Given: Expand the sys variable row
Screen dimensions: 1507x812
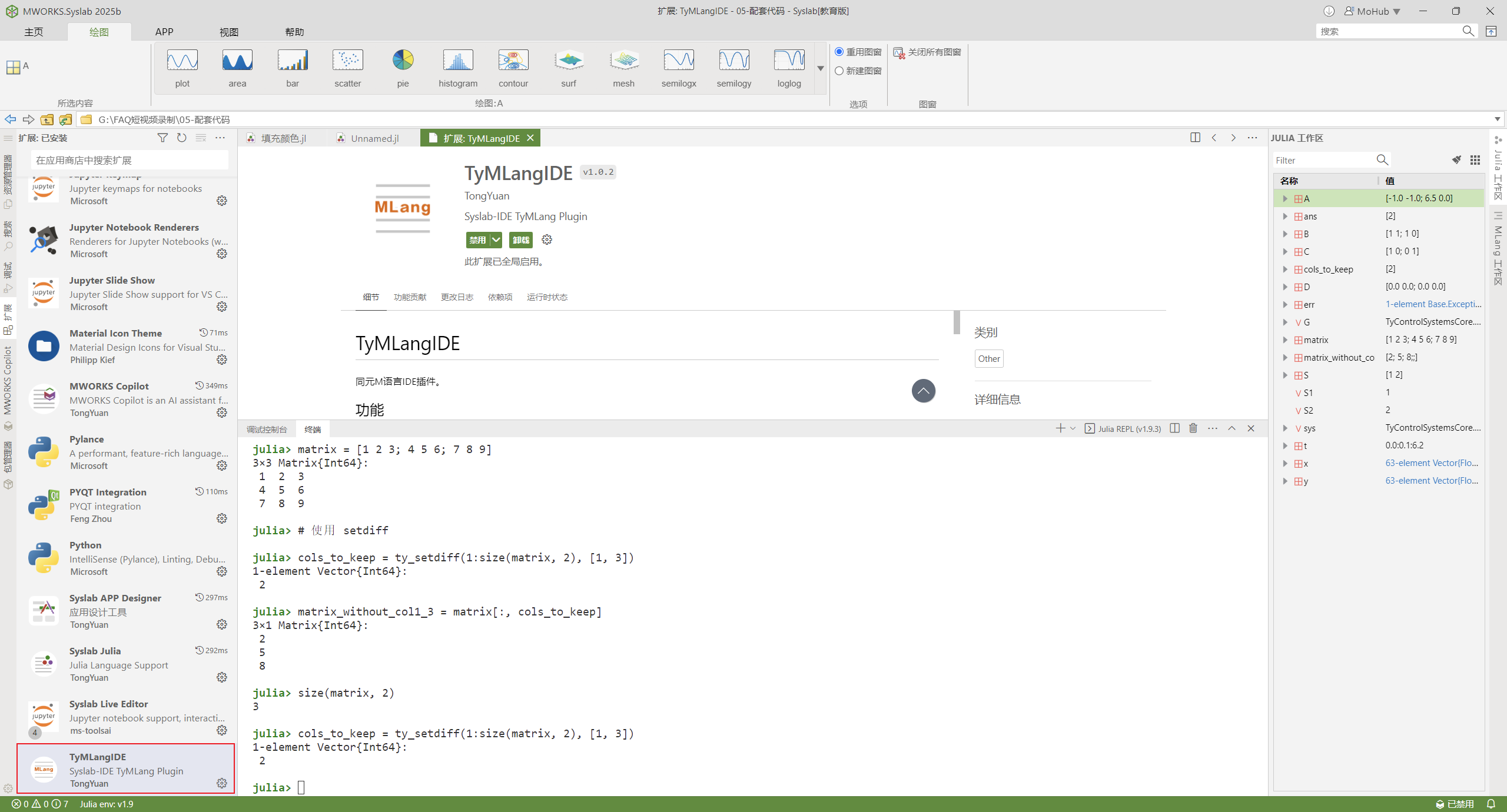Looking at the screenshot, I should pyautogui.click(x=1285, y=428).
